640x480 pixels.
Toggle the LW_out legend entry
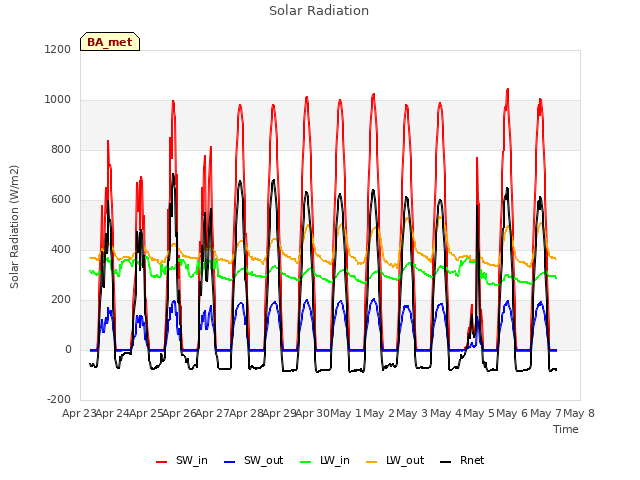(395, 460)
